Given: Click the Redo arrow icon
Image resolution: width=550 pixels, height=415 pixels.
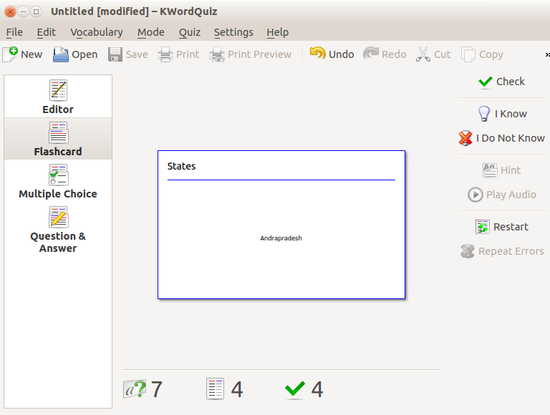Looking at the screenshot, I should point(371,54).
